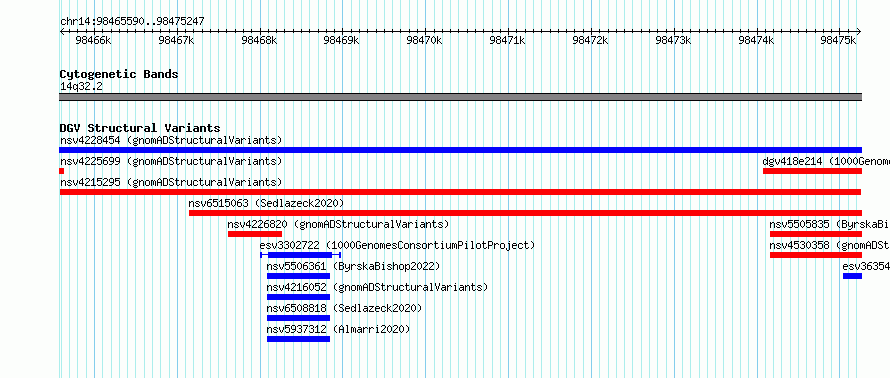This screenshot has width=890, height=378.
Task: Click the 98473k ruler tick
Action: (674, 40)
